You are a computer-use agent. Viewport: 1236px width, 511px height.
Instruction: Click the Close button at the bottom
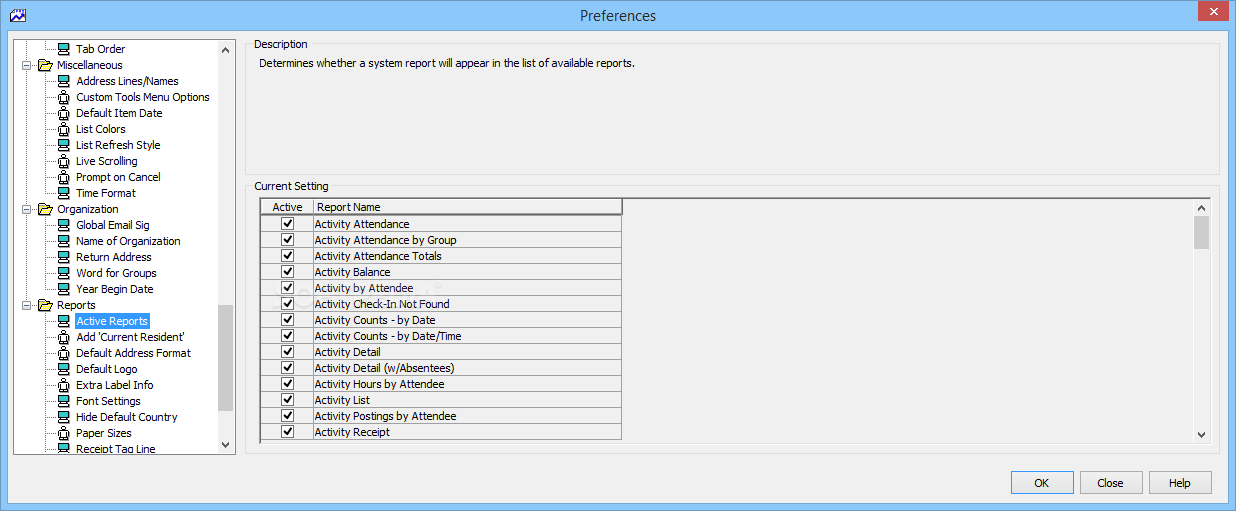[1111, 483]
